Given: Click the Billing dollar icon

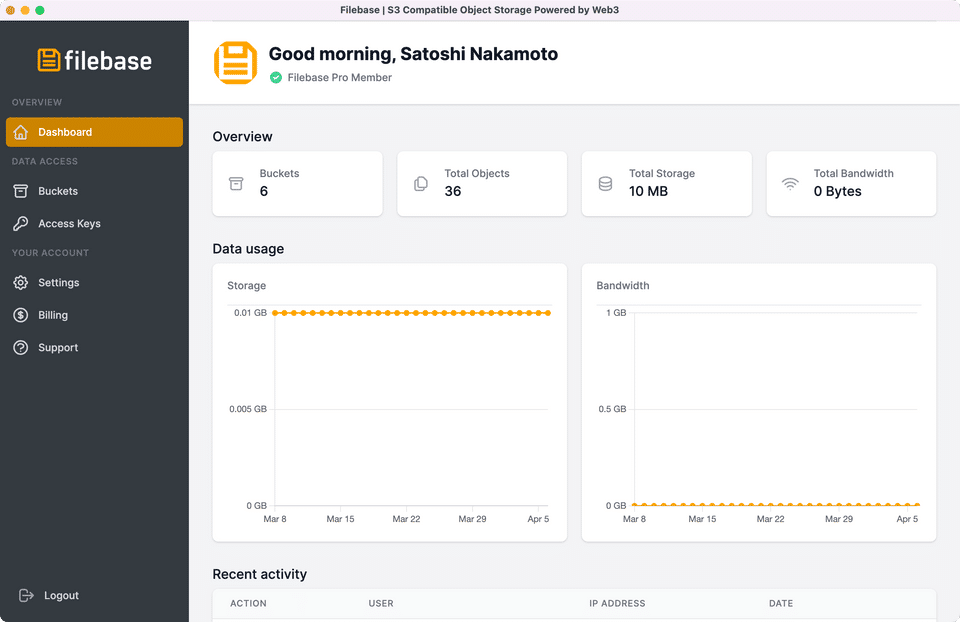Looking at the screenshot, I should tap(21, 315).
